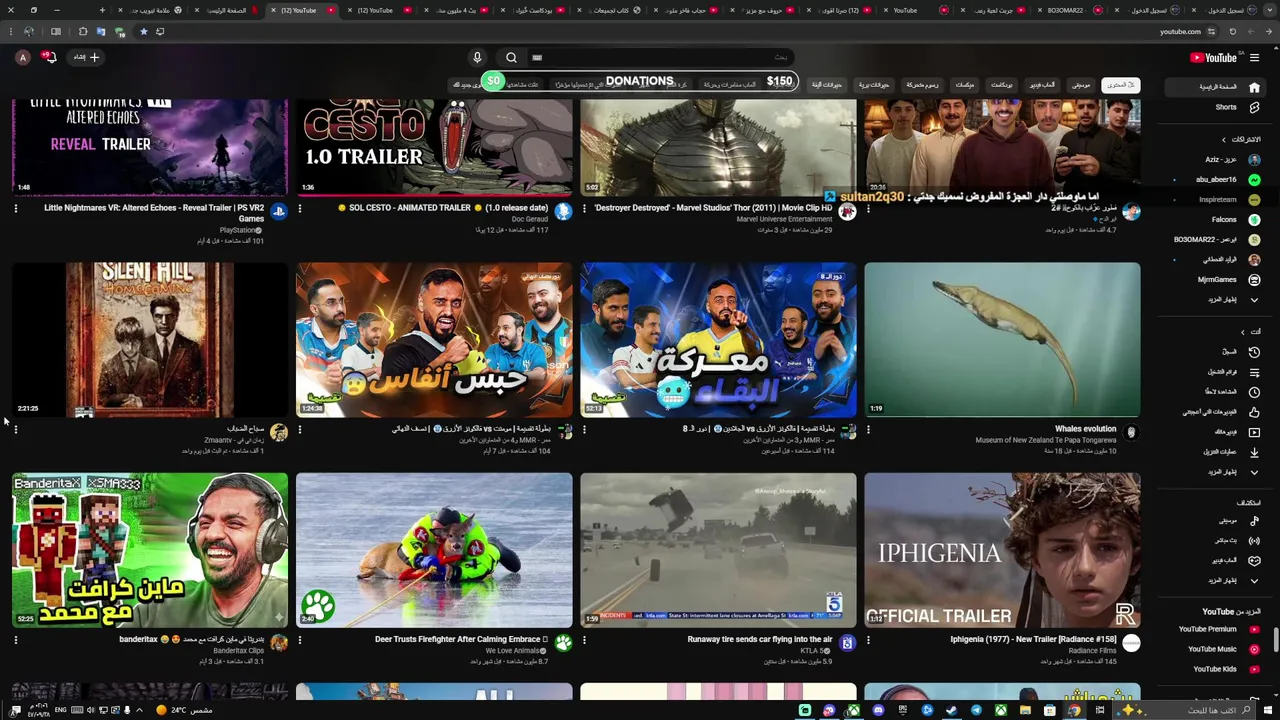This screenshot has height=720, width=1280.
Task: Switch to the BO3OMAR22 browser tab
Action: click(x=1072, y=10)
